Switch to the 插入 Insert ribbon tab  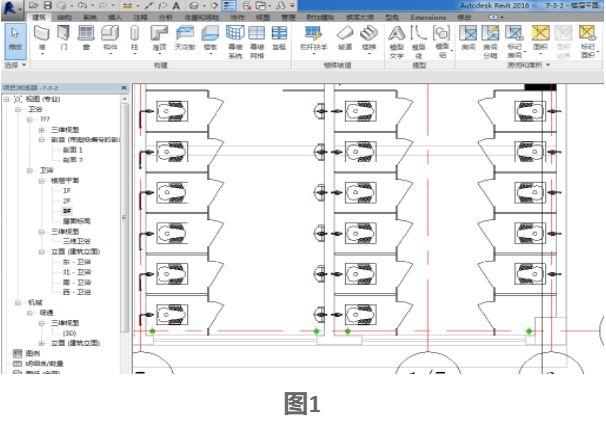pyautogui.click(x=115, y=17)
